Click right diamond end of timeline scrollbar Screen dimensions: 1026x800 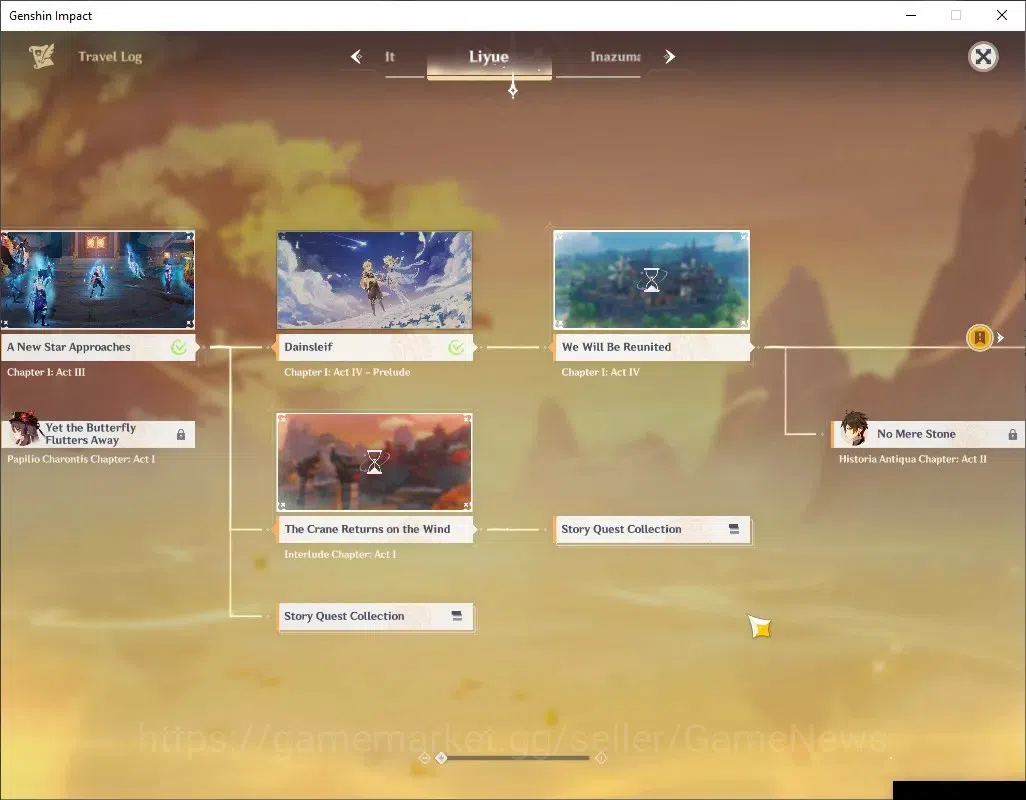pyautogui.click(x=601, y=758)
